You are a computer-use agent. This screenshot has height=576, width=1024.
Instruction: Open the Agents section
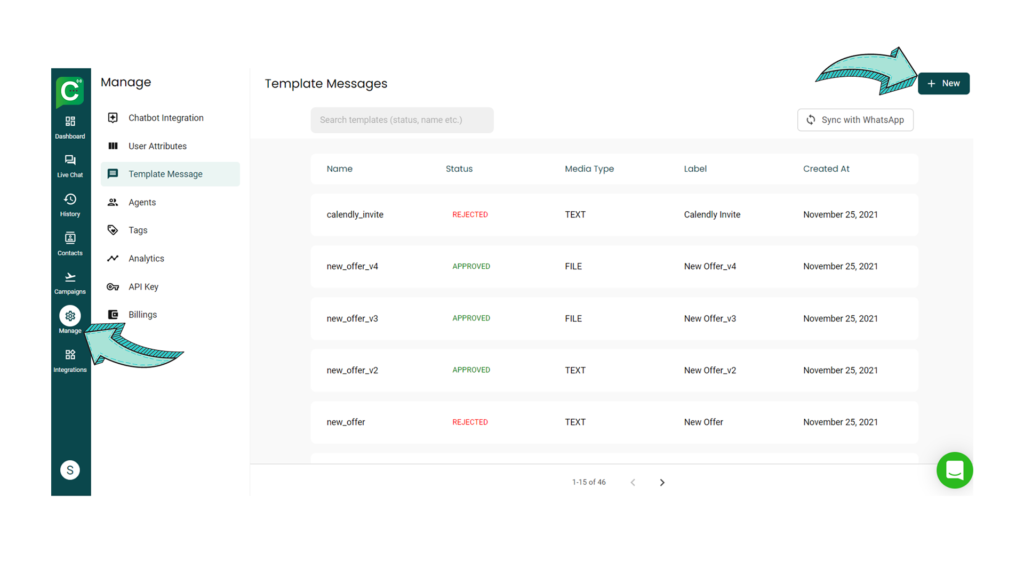(x=142, y=202)
